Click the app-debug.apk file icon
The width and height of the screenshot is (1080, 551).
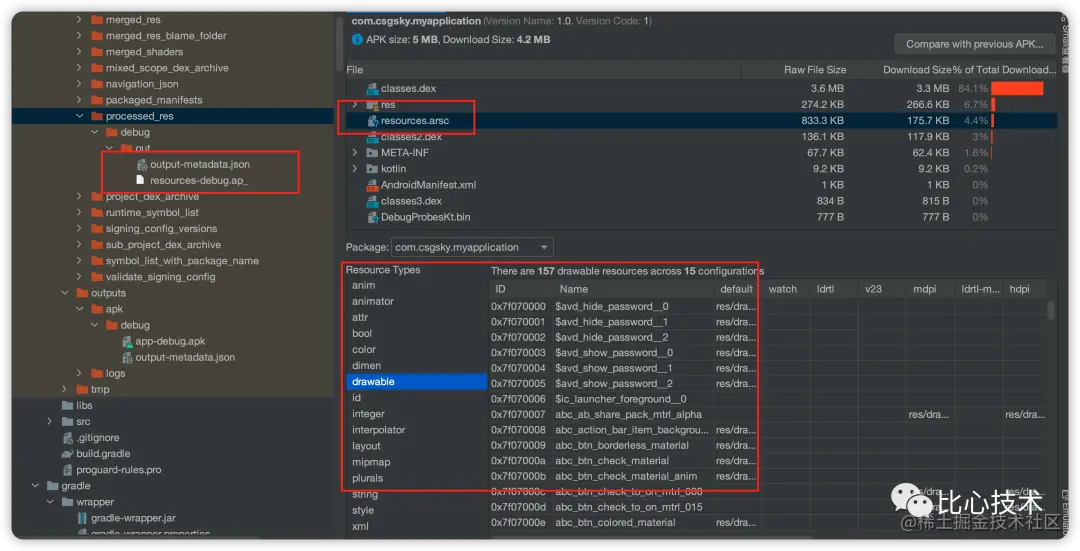tap(127, 341)
